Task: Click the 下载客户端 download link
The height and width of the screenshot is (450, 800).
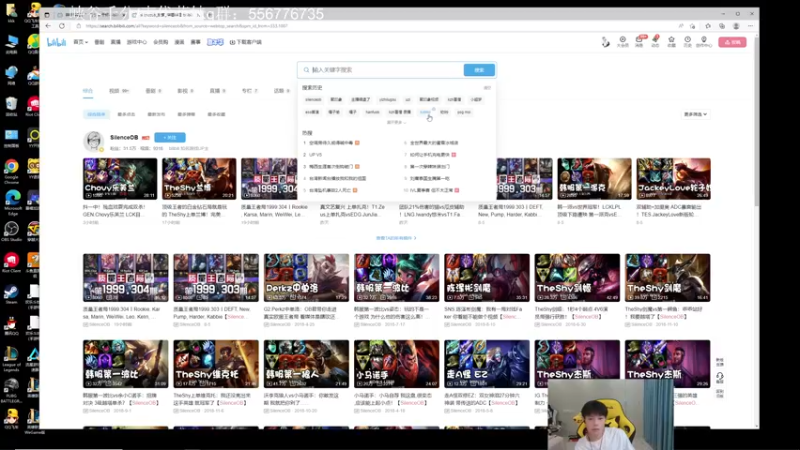Action: coord(246,42)
